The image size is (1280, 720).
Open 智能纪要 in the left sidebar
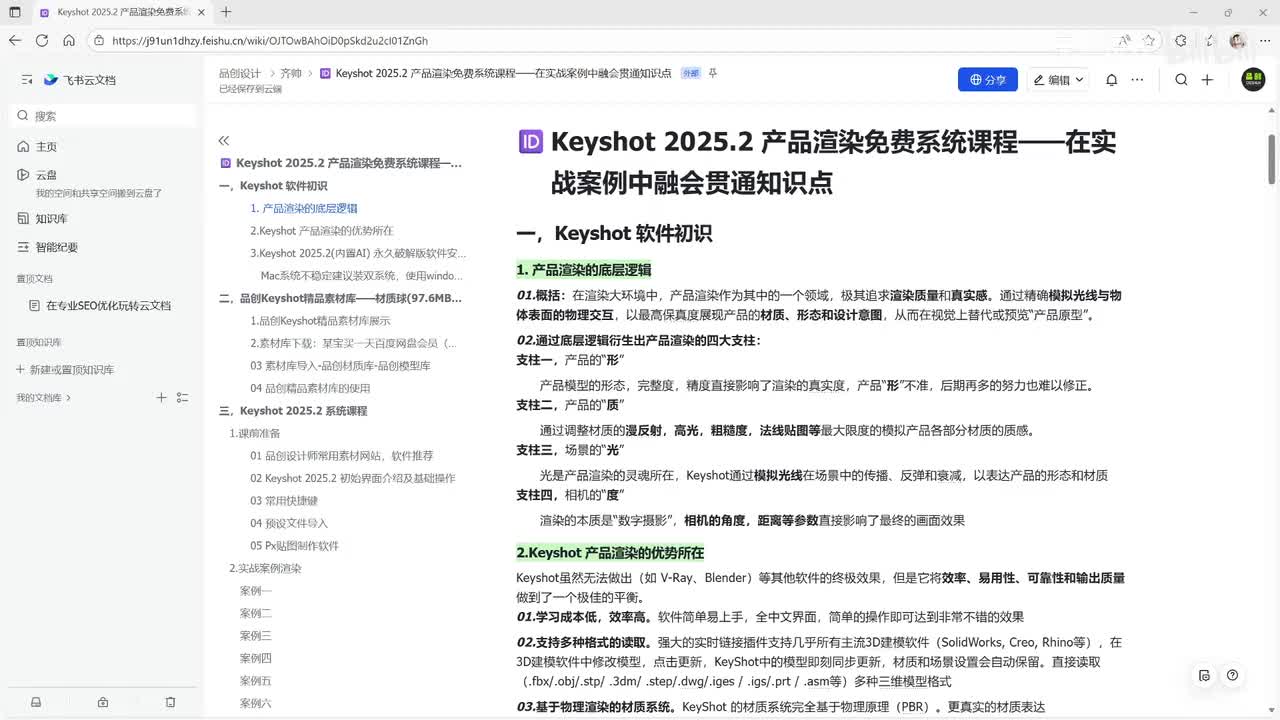[47, 247]
